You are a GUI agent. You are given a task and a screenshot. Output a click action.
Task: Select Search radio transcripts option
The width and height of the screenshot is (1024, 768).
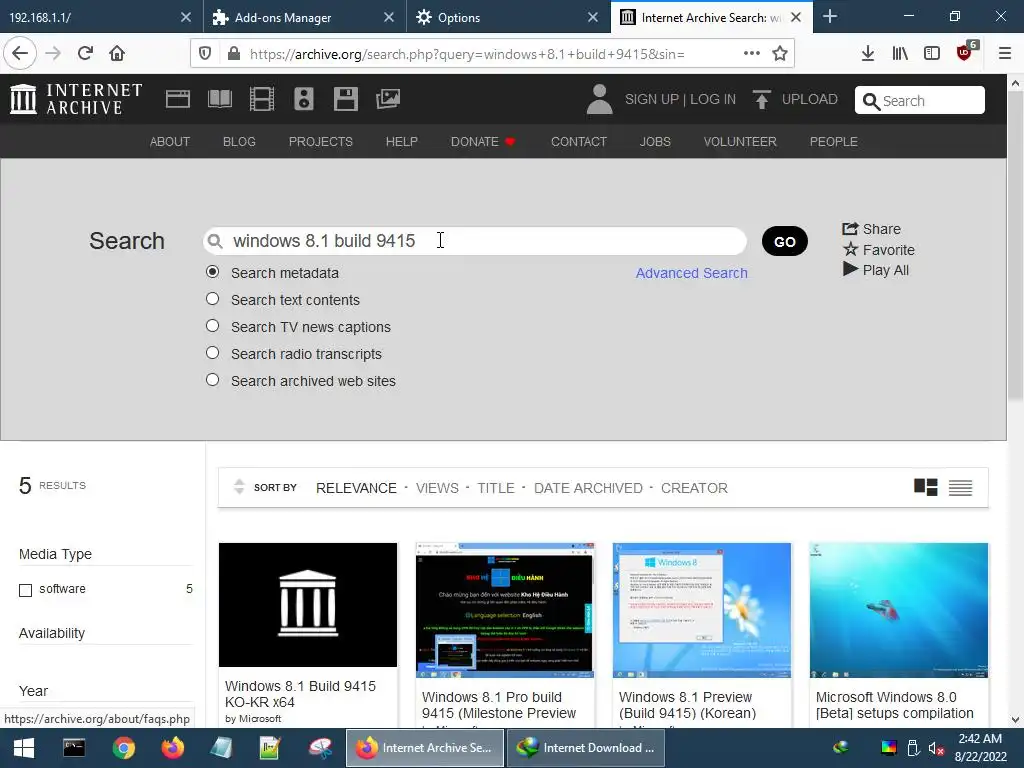pos(212,353)
